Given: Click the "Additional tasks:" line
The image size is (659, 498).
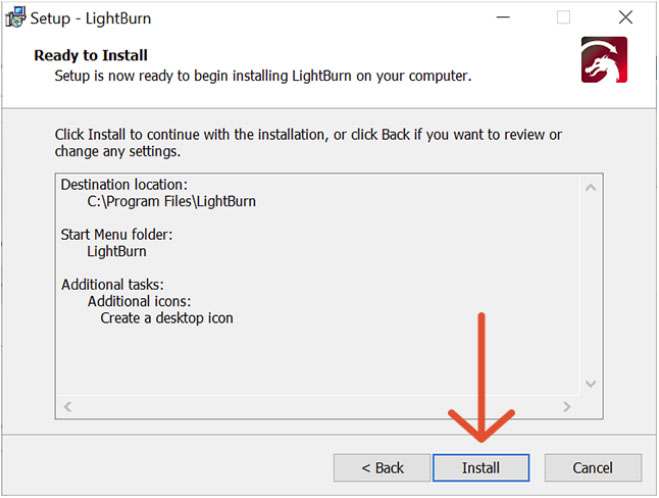Looking at the screenshot, I should click(112, 285).
